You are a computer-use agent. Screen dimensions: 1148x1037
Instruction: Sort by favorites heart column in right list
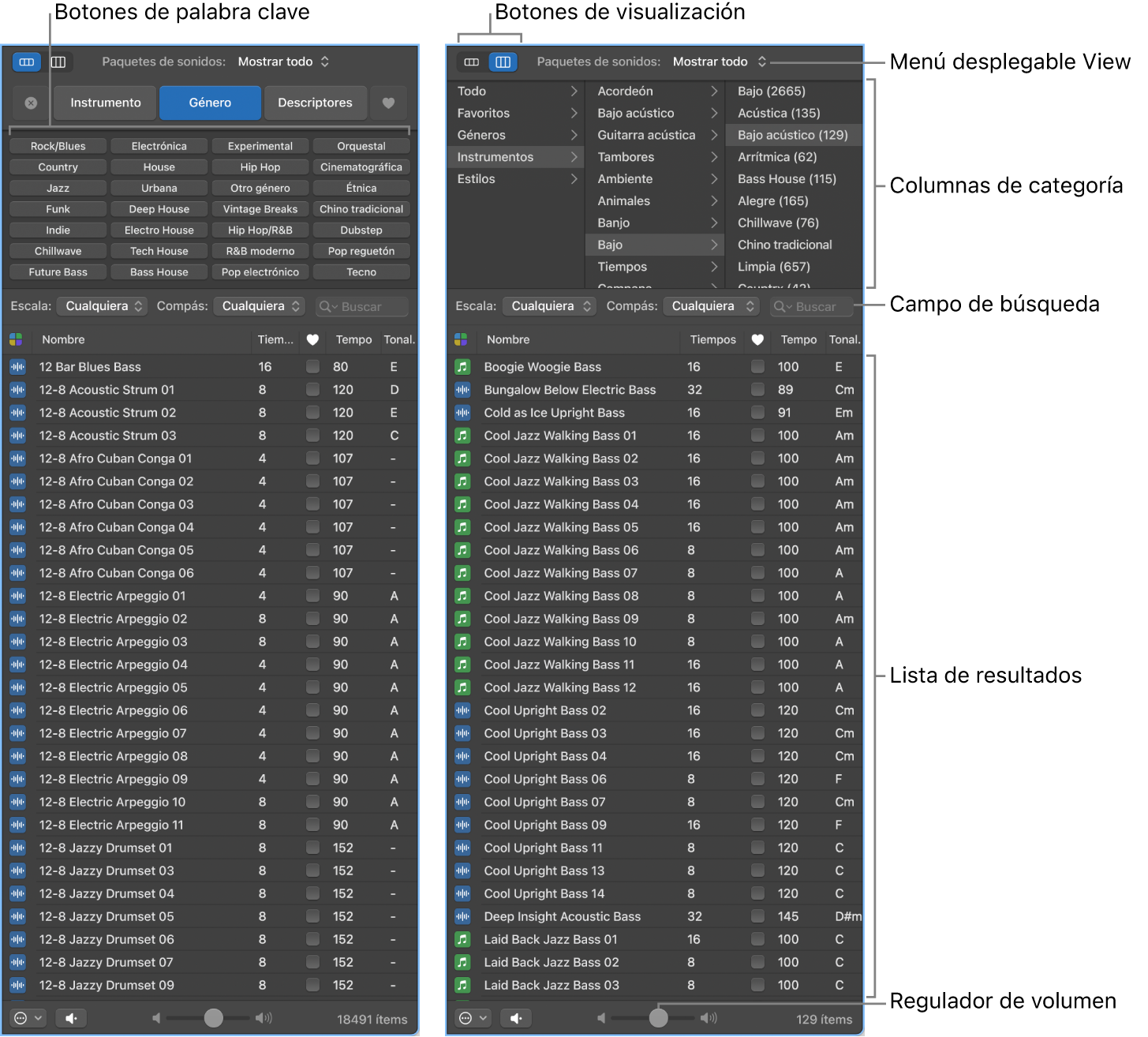coord(757,340)
